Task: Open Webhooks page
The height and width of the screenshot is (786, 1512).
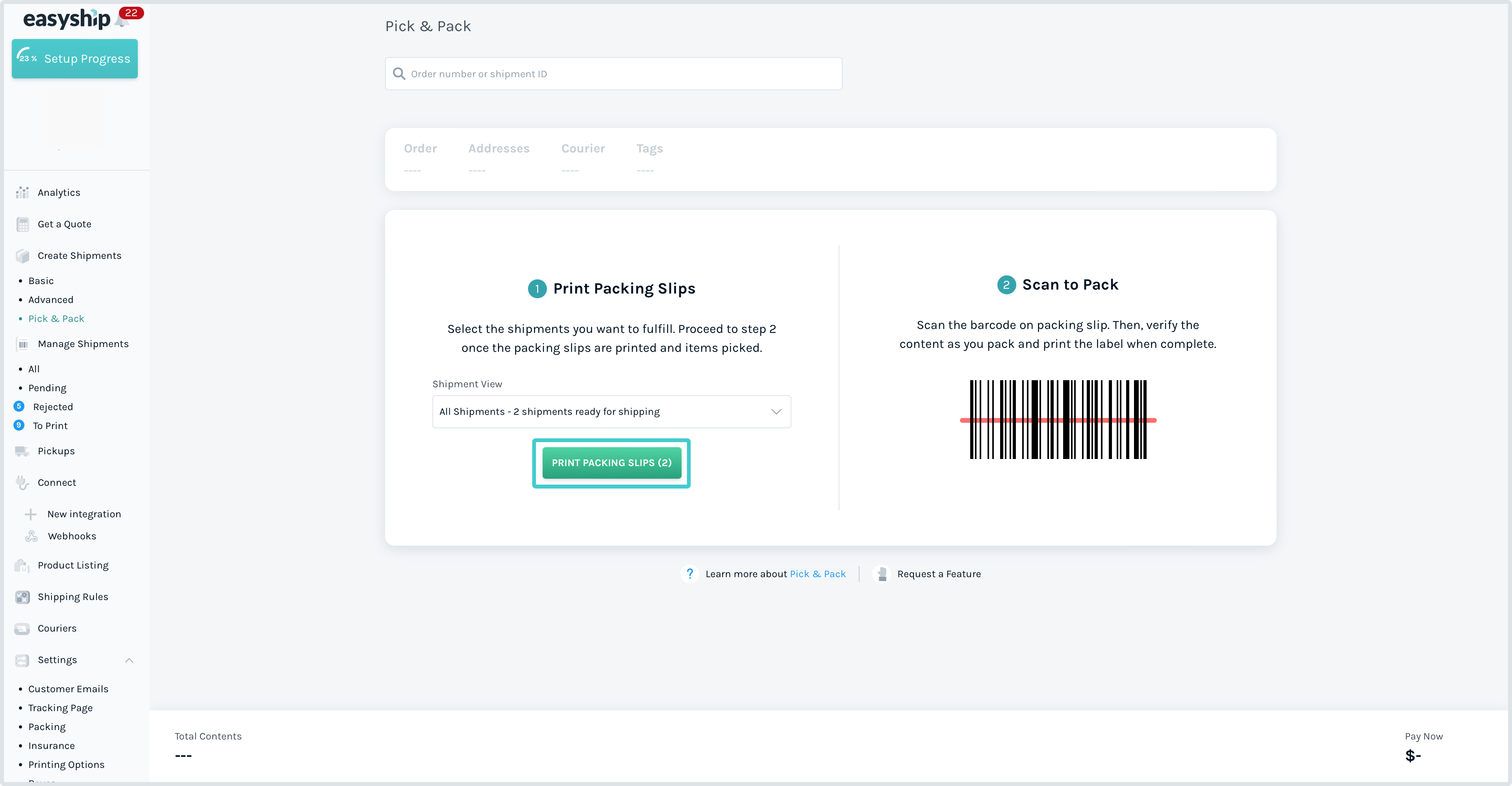Action: coord(72,536)
